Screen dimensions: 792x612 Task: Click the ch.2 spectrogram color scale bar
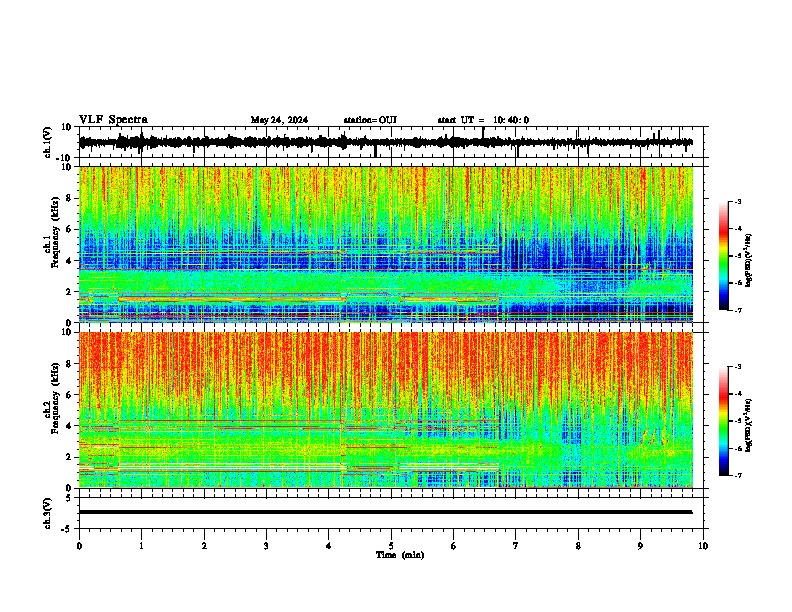[723, 421]
